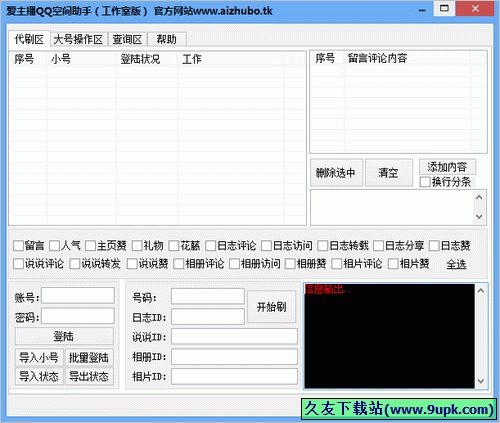Click 序号 header in account list

(28, 59)
